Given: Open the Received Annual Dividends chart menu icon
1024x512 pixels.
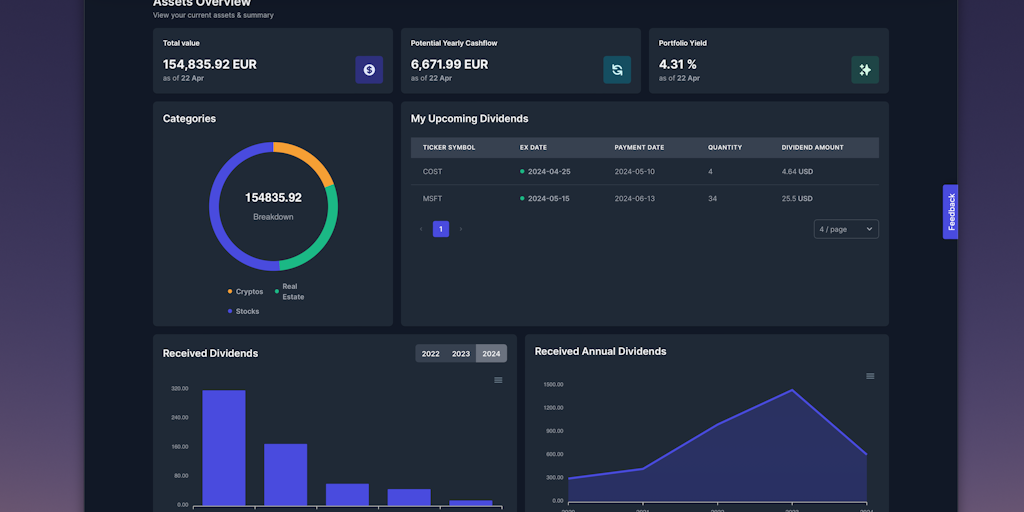Looking at the screenshot, I should pyautogui.click(x=870, y=376).
